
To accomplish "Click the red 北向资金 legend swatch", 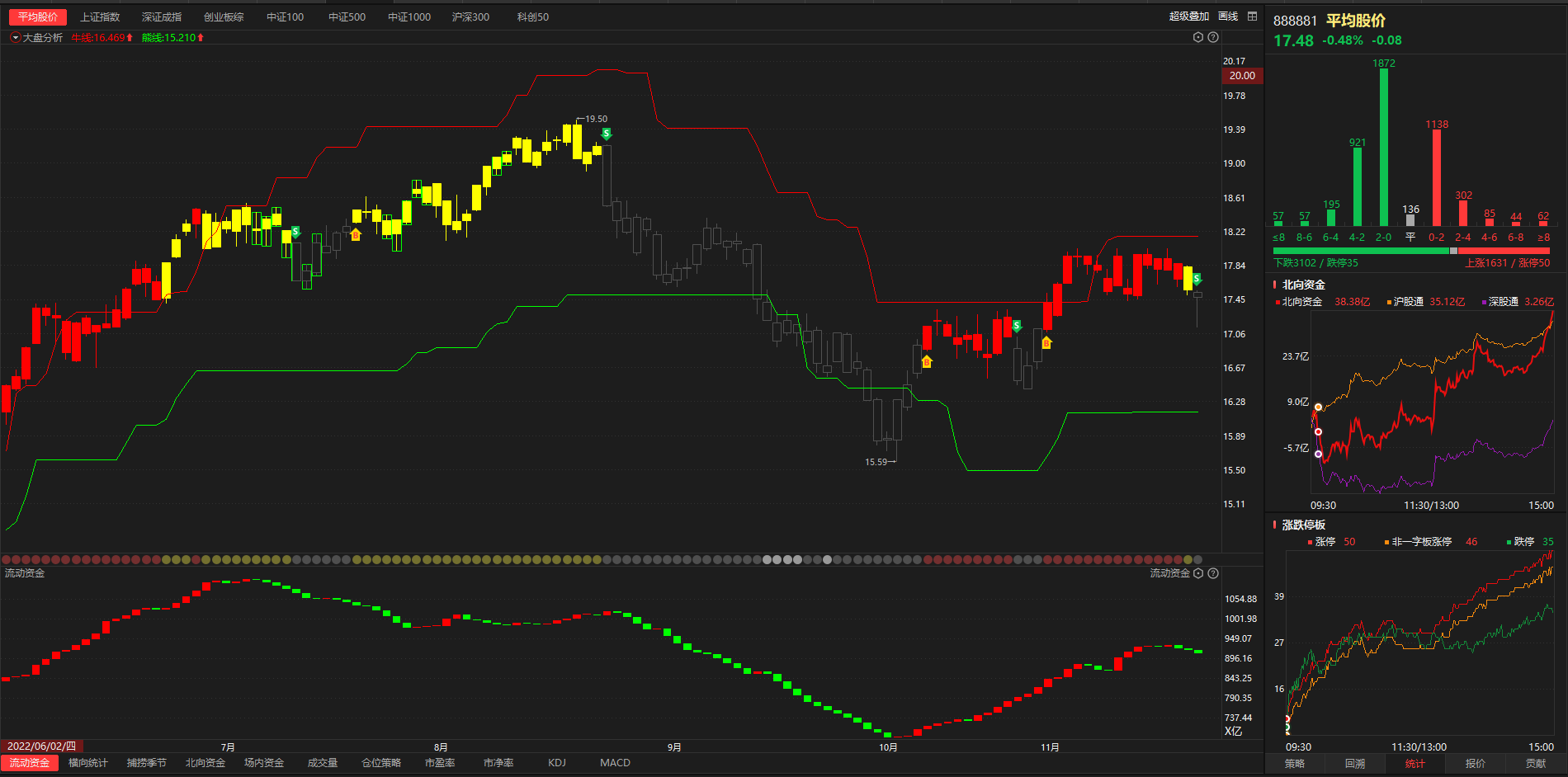I will click(x=1278, y=303).
